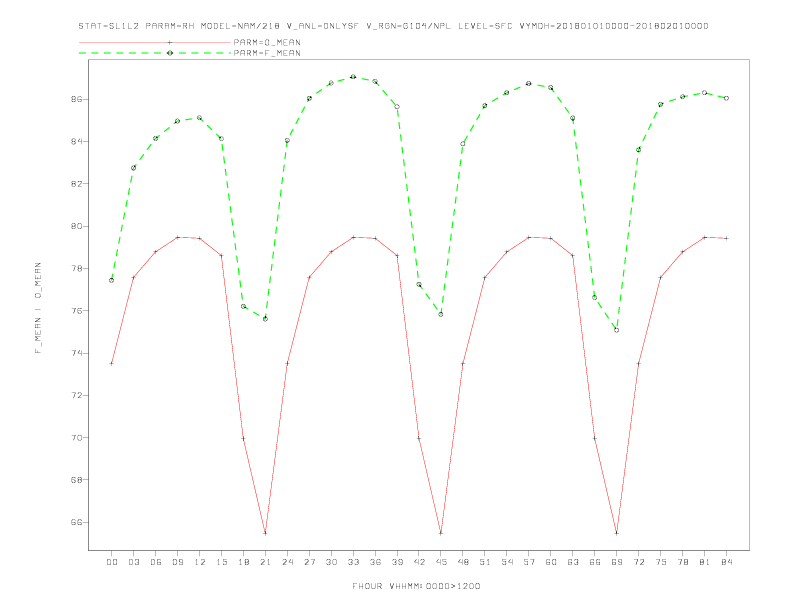Click x-axis hour label 00
792x612 pixels.
(112, 562)
